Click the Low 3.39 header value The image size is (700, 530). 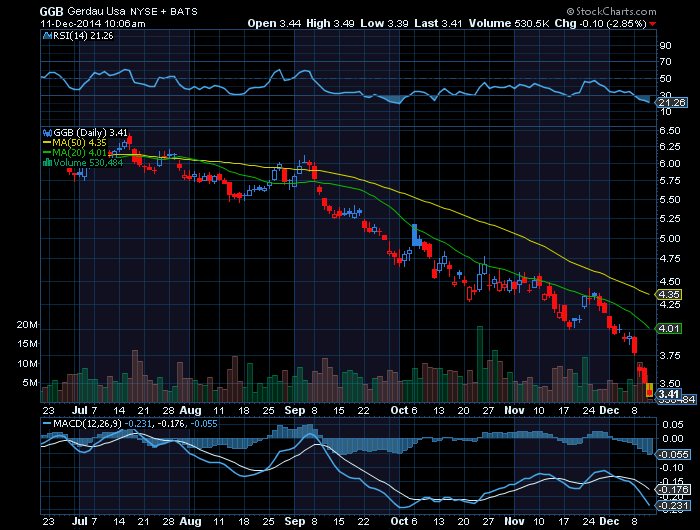click(x=384, y=24)
